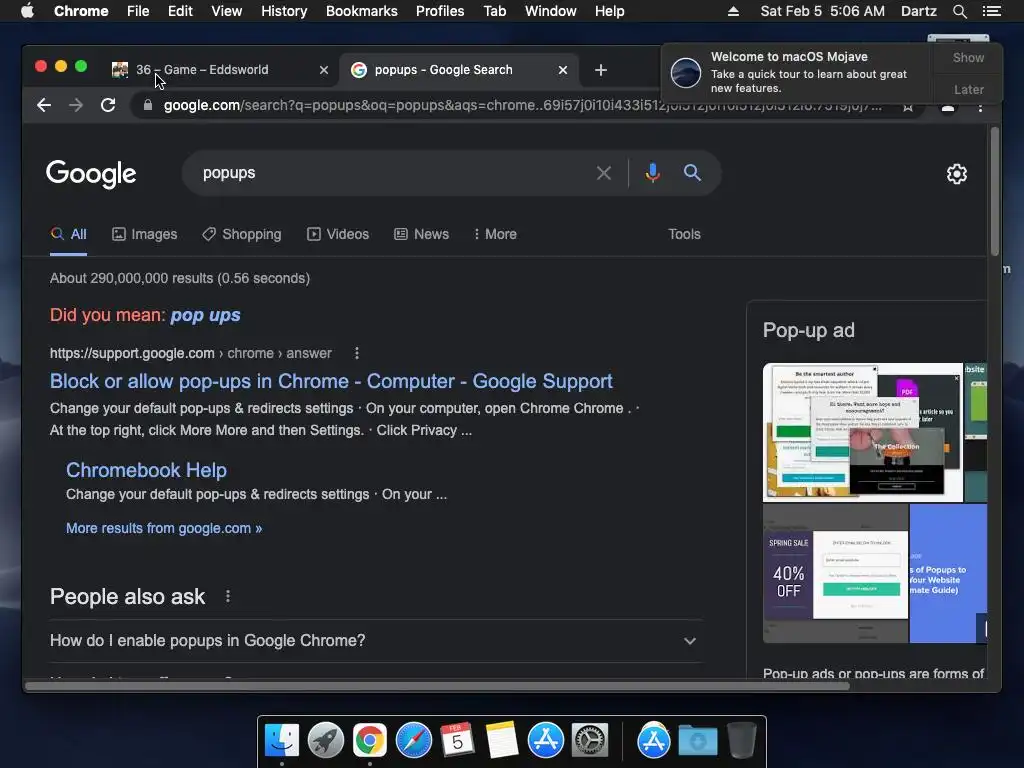Select the Shopping search tab
This screenshot has height=768, width=1024.
(x=242, y=234)
